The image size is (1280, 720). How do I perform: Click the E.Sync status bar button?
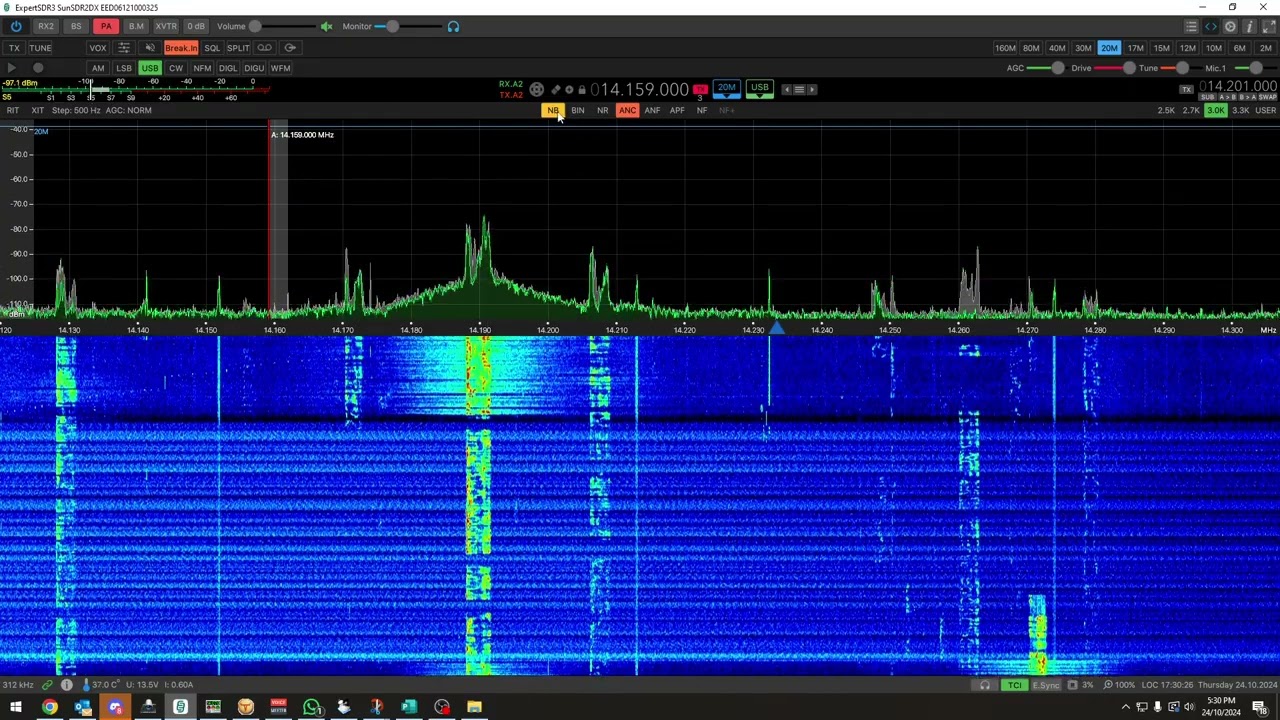point(1046,685)
